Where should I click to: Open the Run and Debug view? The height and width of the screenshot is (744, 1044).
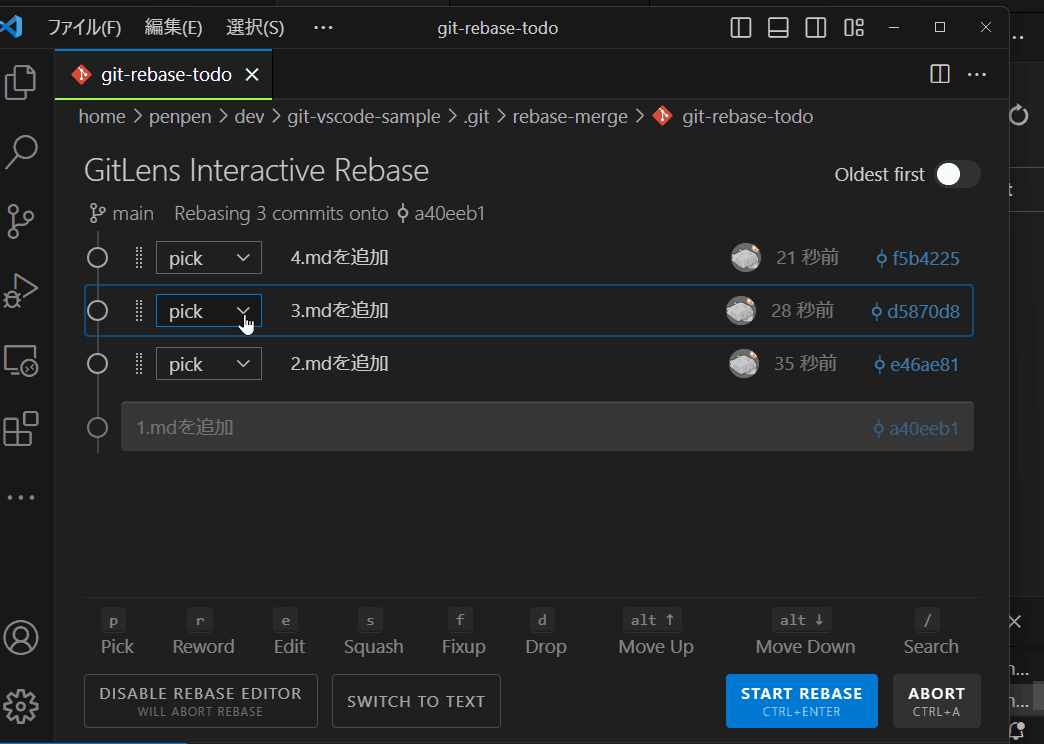point(21,290)
